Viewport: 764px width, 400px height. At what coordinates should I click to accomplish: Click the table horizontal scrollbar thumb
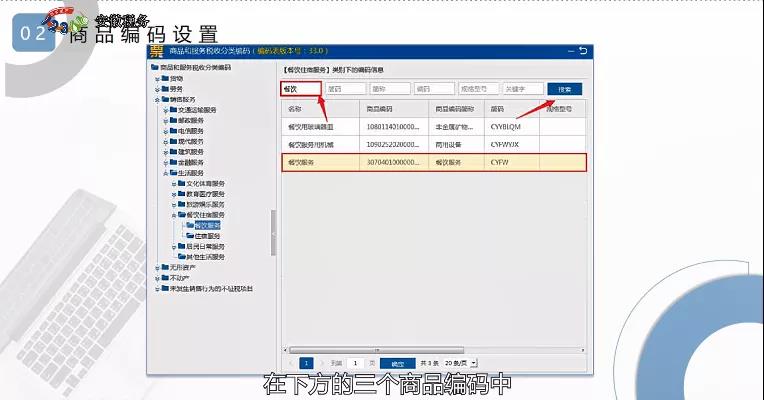[x=377, y=350]
